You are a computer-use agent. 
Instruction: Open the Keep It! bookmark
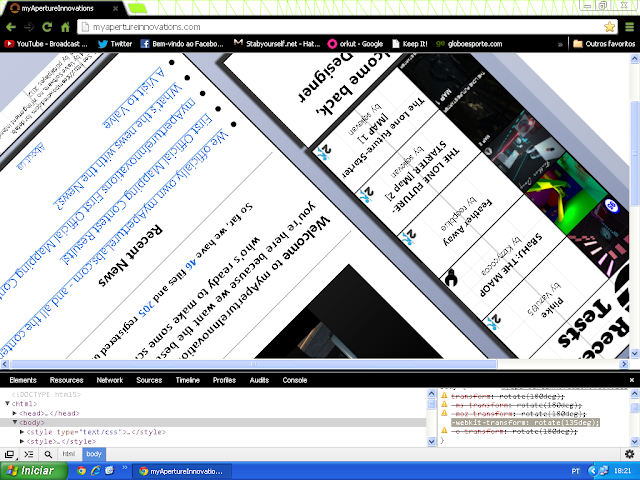409,44
